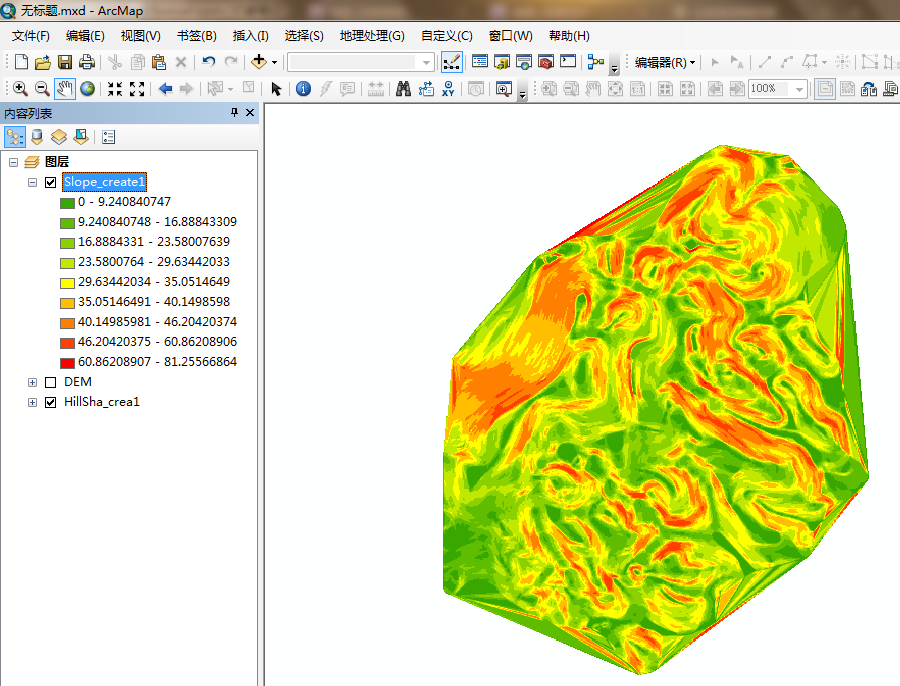Open the 编辑器(R) dropdown button
The height and width of the screenshot is (686, 900).
665,62
